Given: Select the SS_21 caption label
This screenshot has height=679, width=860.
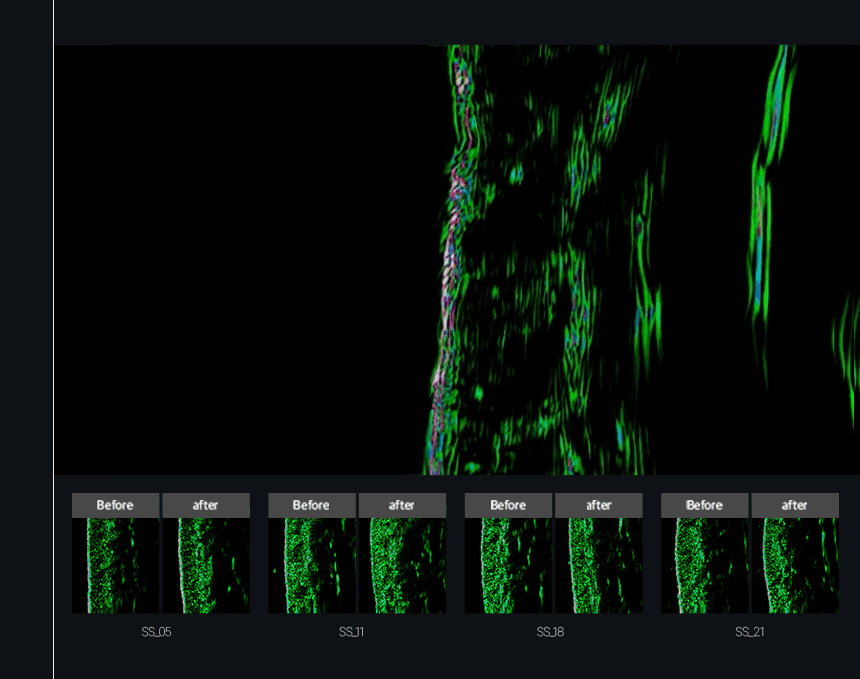Looking at the screenshot, I should pyautogui.click(x=749, y=632).
